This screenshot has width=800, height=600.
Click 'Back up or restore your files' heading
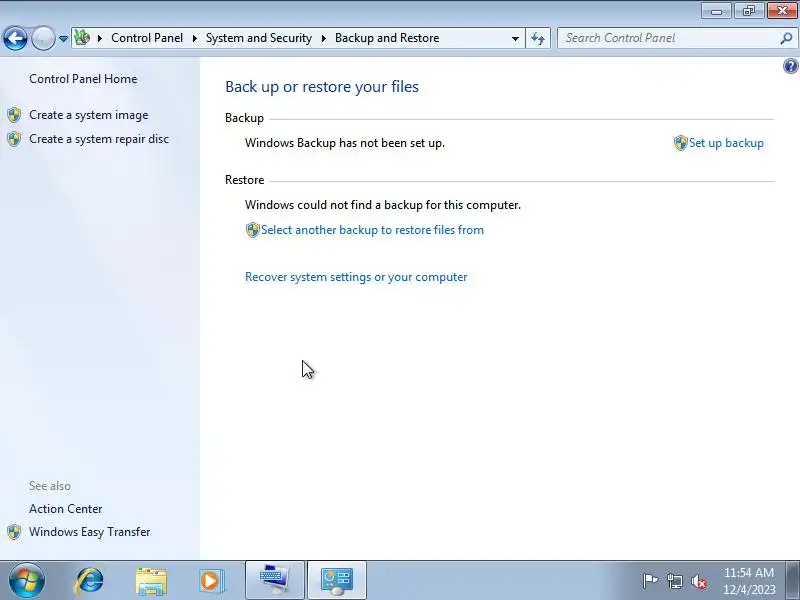click(322, 87)
